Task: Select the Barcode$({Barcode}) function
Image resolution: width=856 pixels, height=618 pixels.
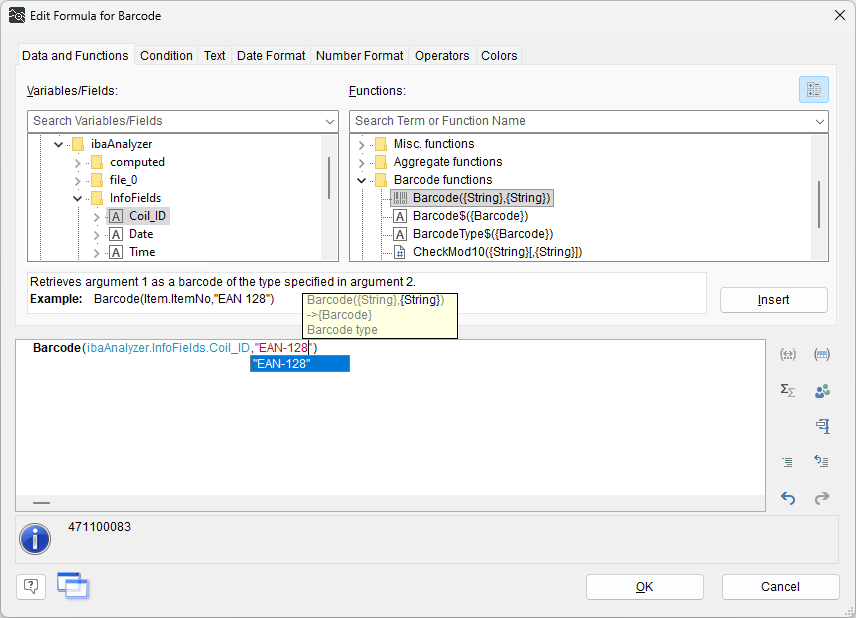Action: pos(470,216)
